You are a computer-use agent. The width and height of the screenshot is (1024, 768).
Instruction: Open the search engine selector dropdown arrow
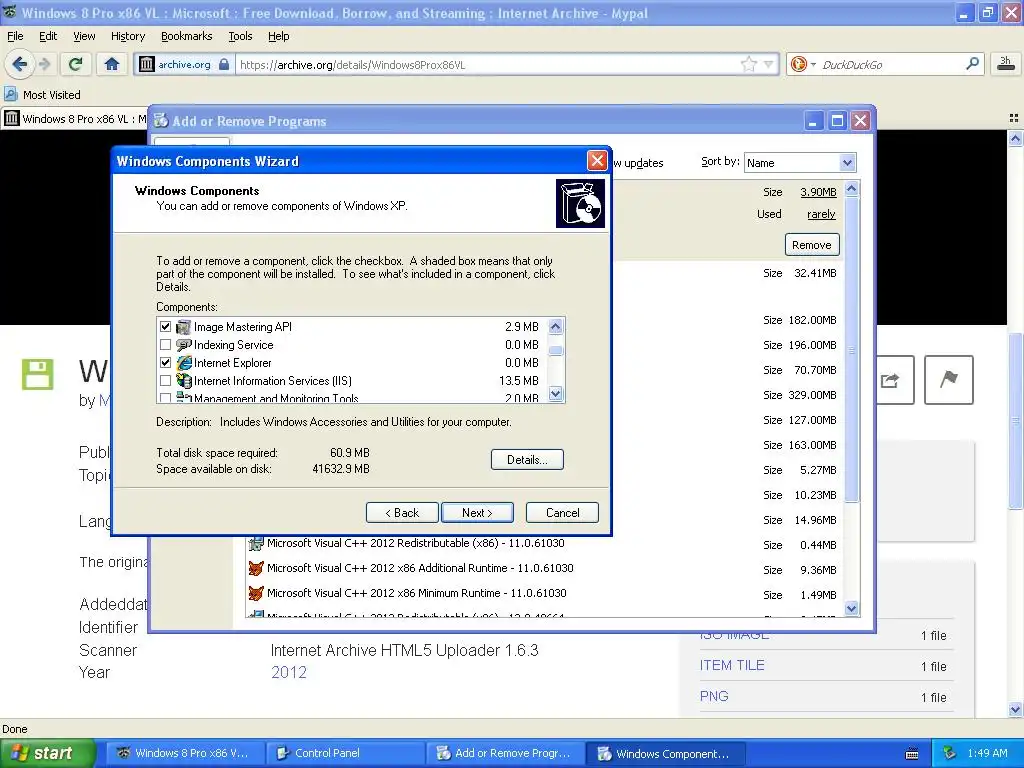813,64
